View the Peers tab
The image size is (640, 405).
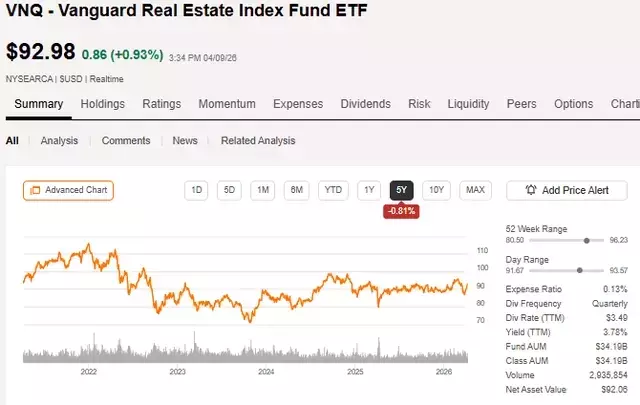point(521,104)
